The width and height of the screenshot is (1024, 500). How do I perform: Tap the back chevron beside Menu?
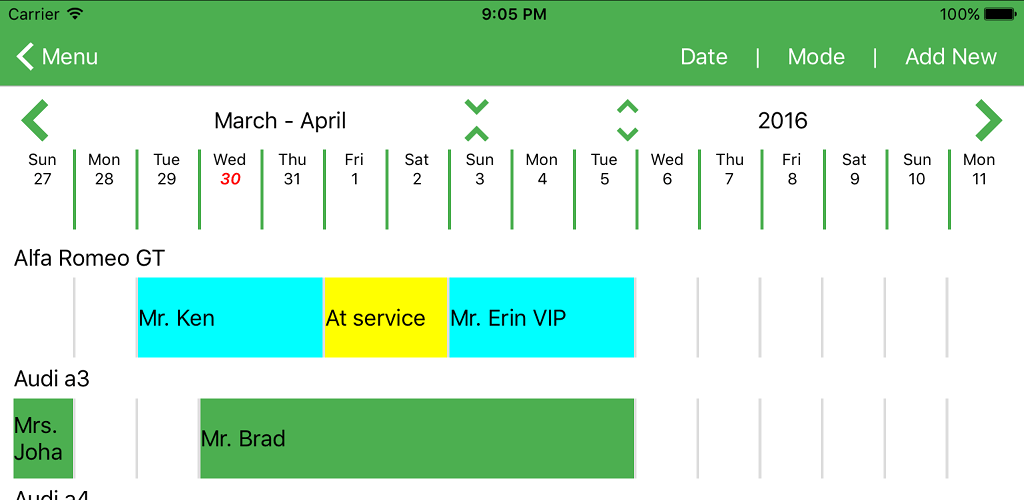[25, 57]
